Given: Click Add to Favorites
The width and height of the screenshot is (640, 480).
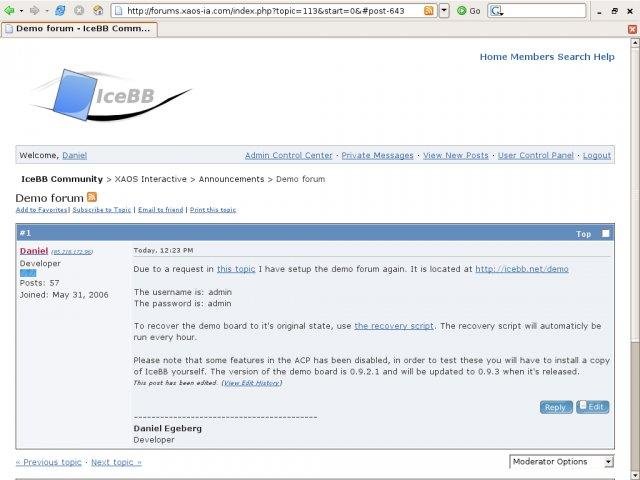Looking at the screenshot, I should pos(41,210).
